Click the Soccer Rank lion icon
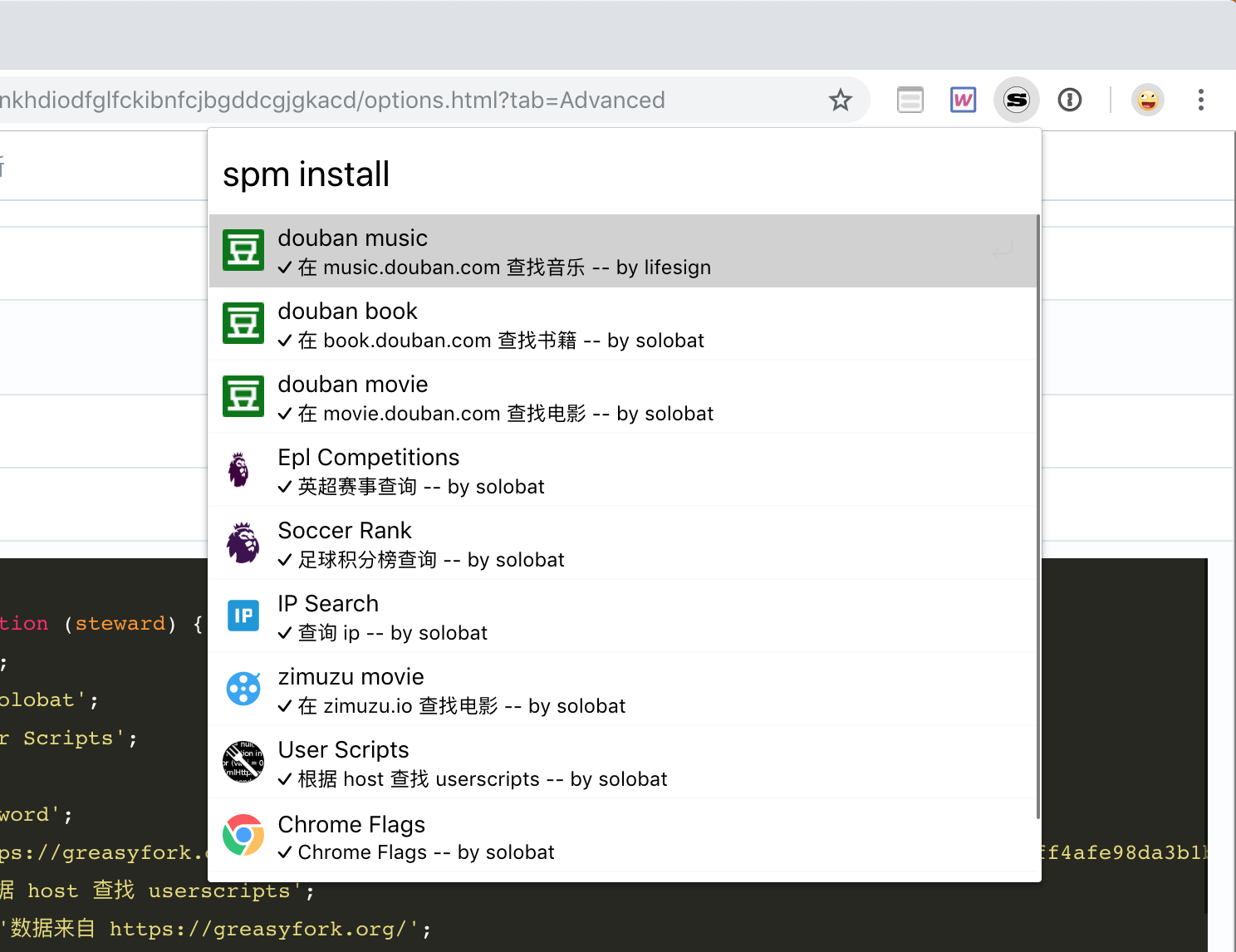 243,542
